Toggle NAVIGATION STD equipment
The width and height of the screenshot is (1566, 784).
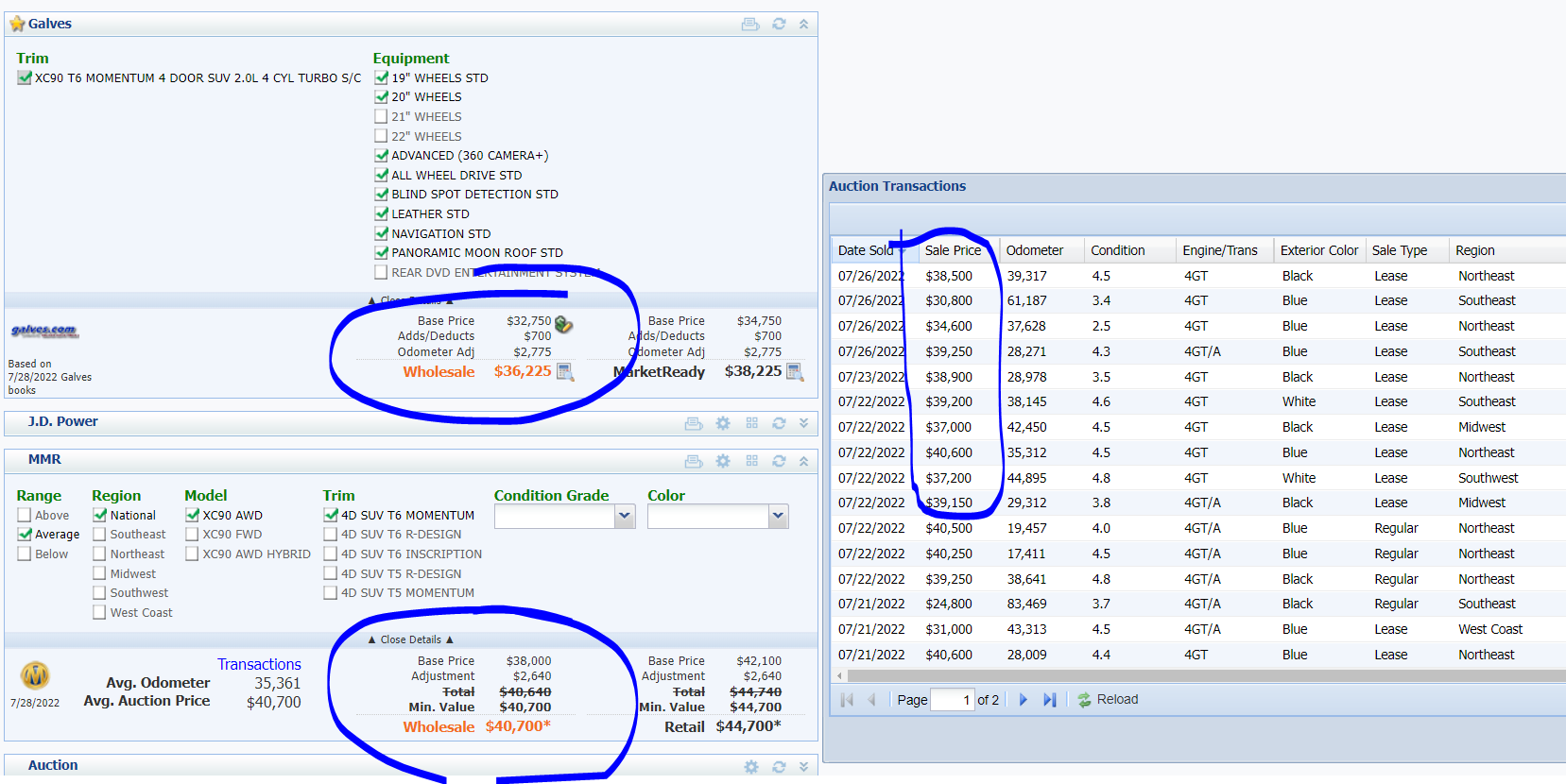[382, 233]
